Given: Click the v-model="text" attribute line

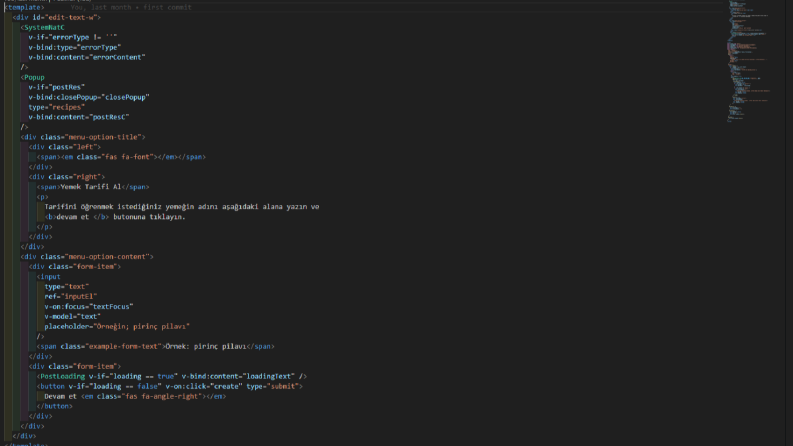Looking at the screenshot, I should coord(73,317).
